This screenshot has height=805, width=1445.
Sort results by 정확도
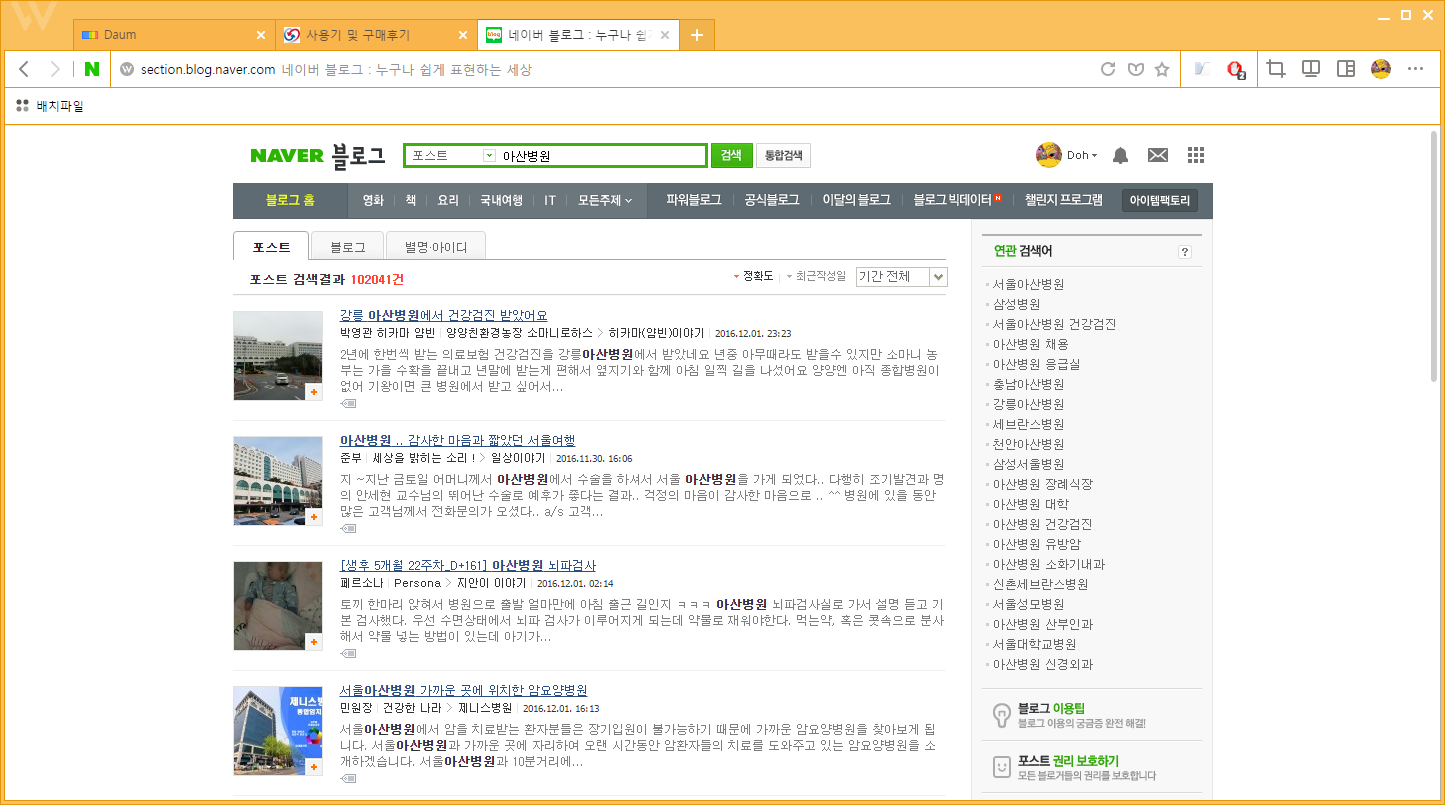(x=754, y=276)
